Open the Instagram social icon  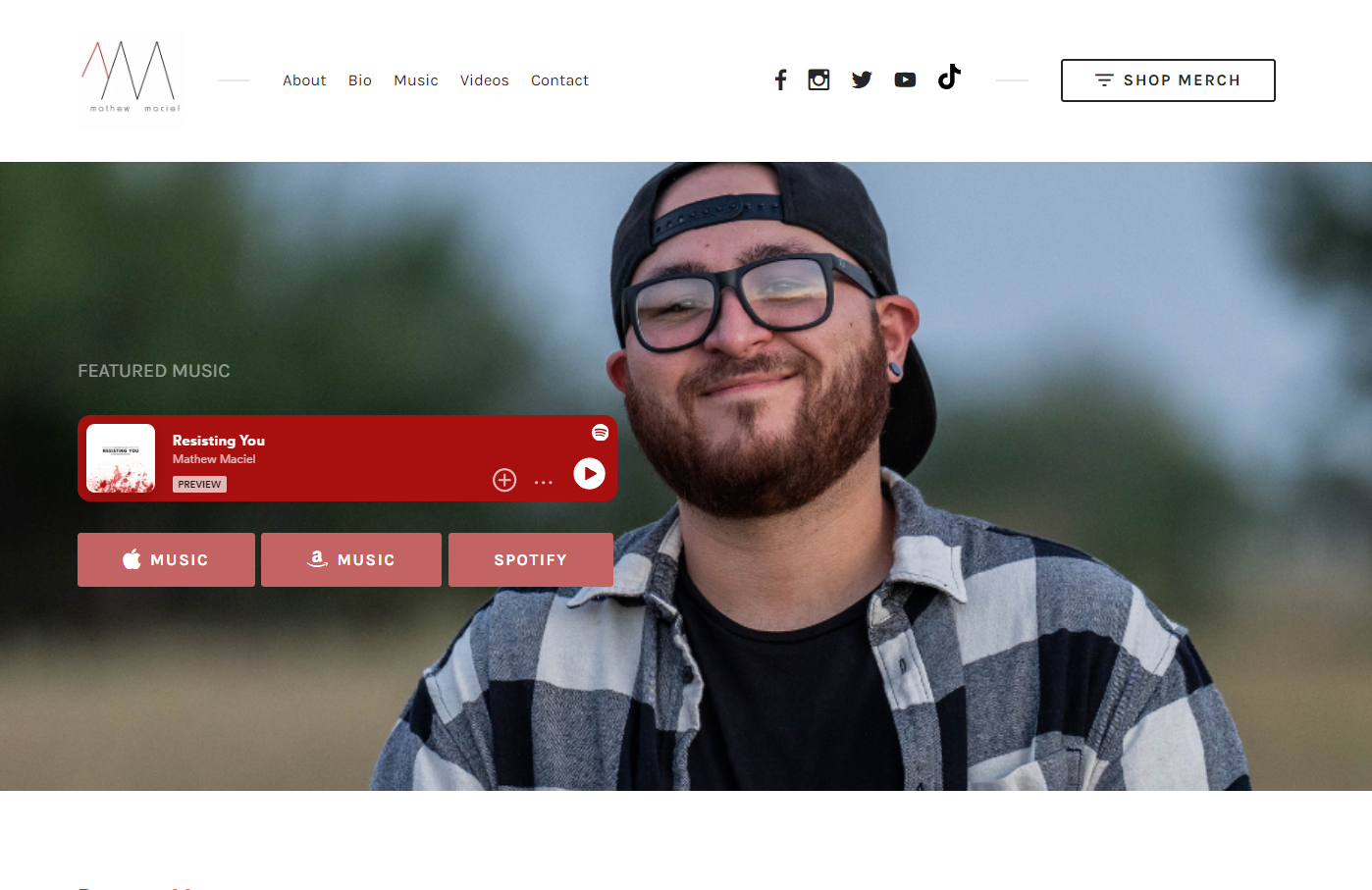point(818,79)
